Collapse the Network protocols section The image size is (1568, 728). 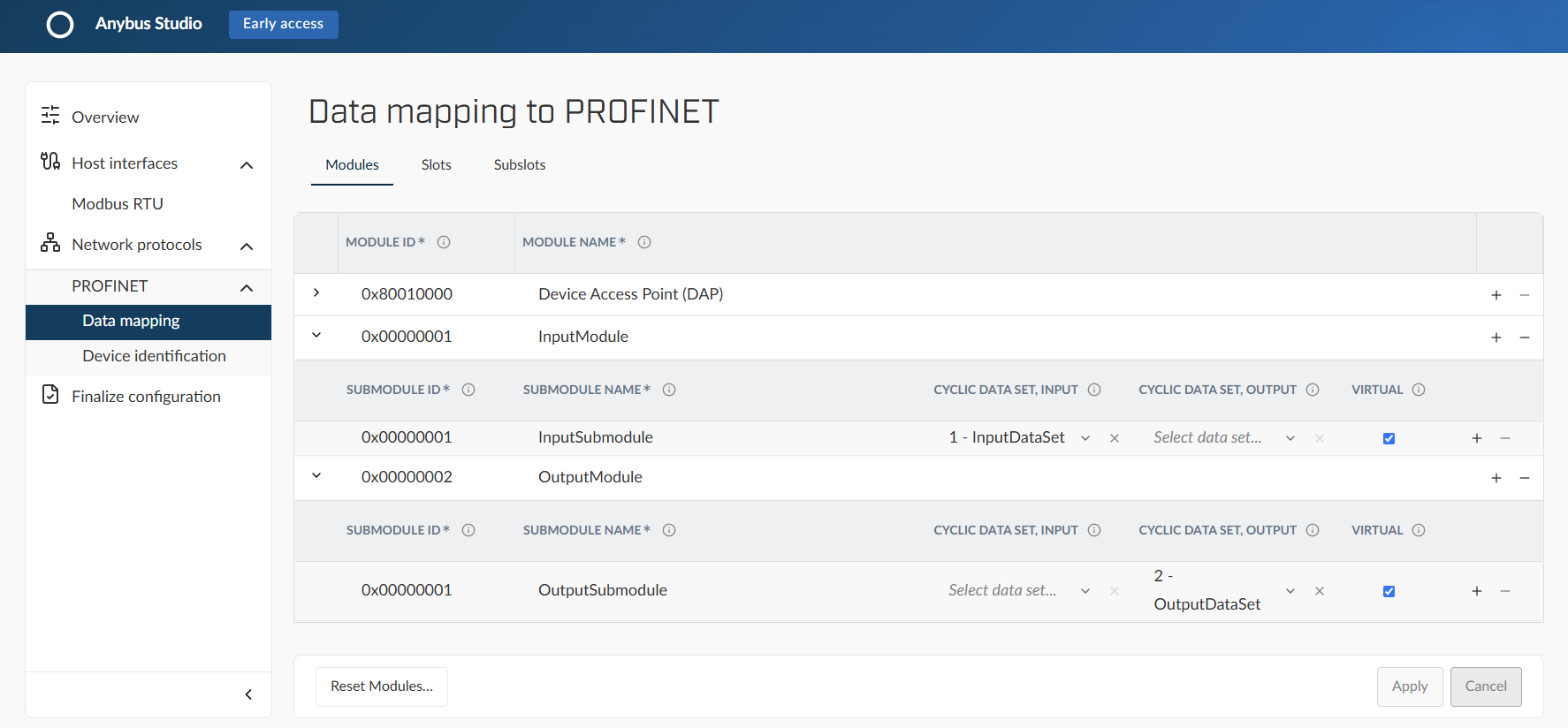[247, 246]
